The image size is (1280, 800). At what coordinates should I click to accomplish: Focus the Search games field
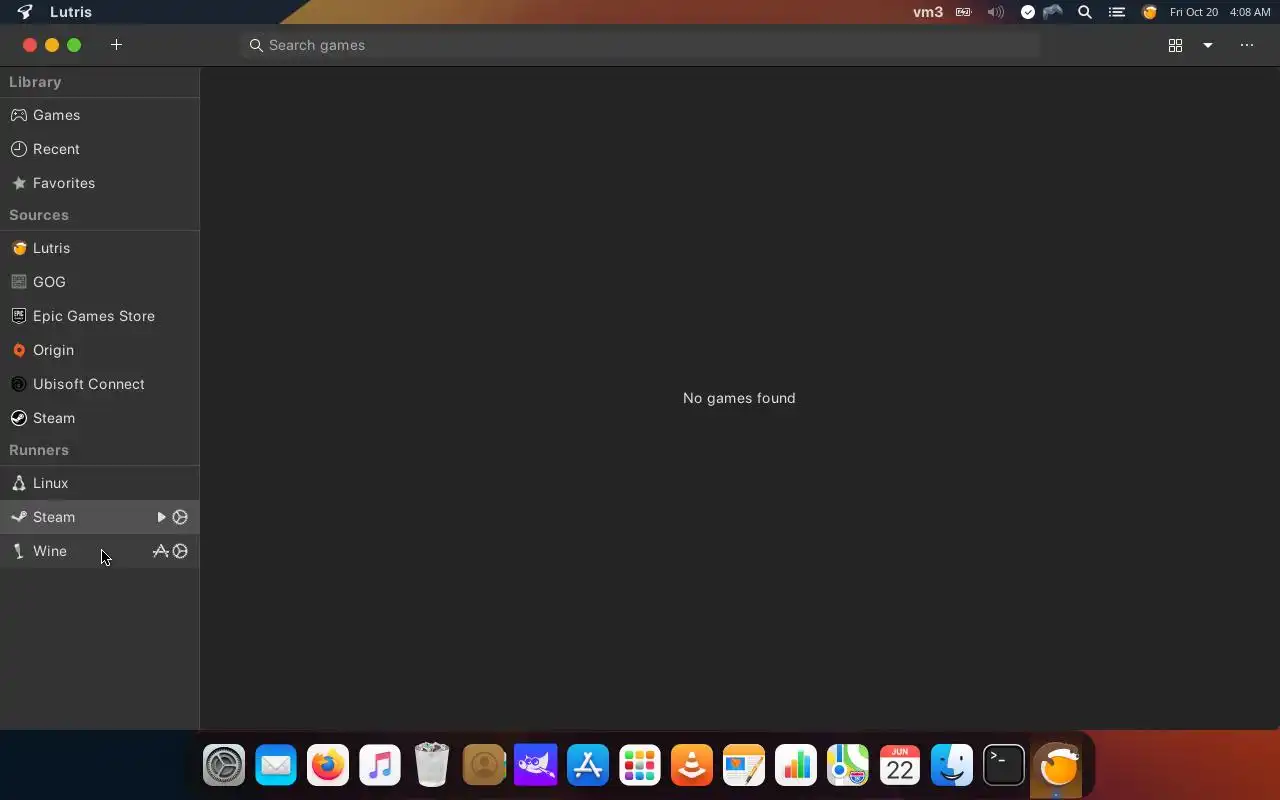[640, 45]
